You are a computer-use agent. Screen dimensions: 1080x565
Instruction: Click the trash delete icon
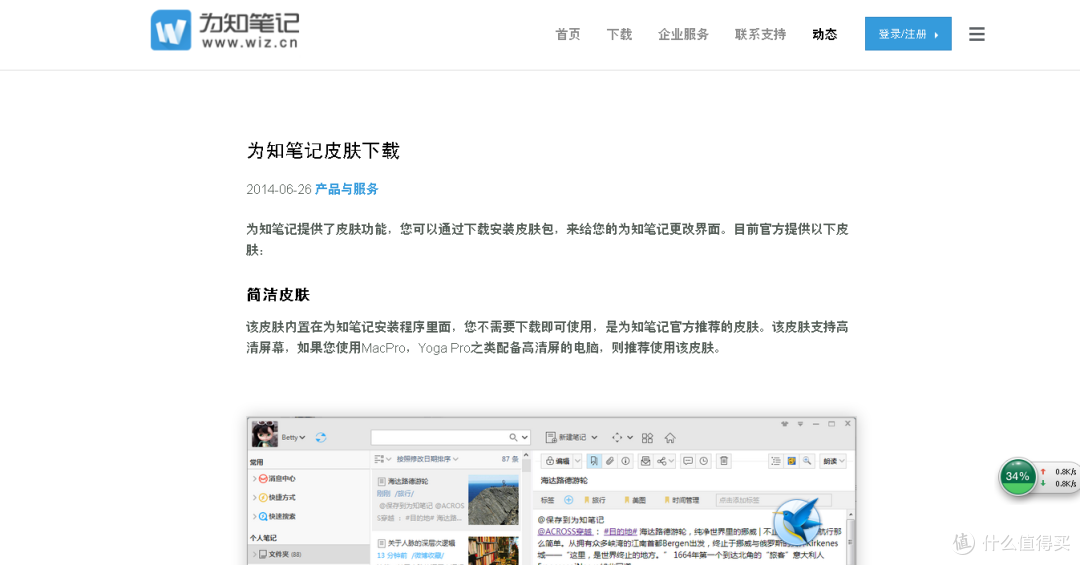click(724, 461)
